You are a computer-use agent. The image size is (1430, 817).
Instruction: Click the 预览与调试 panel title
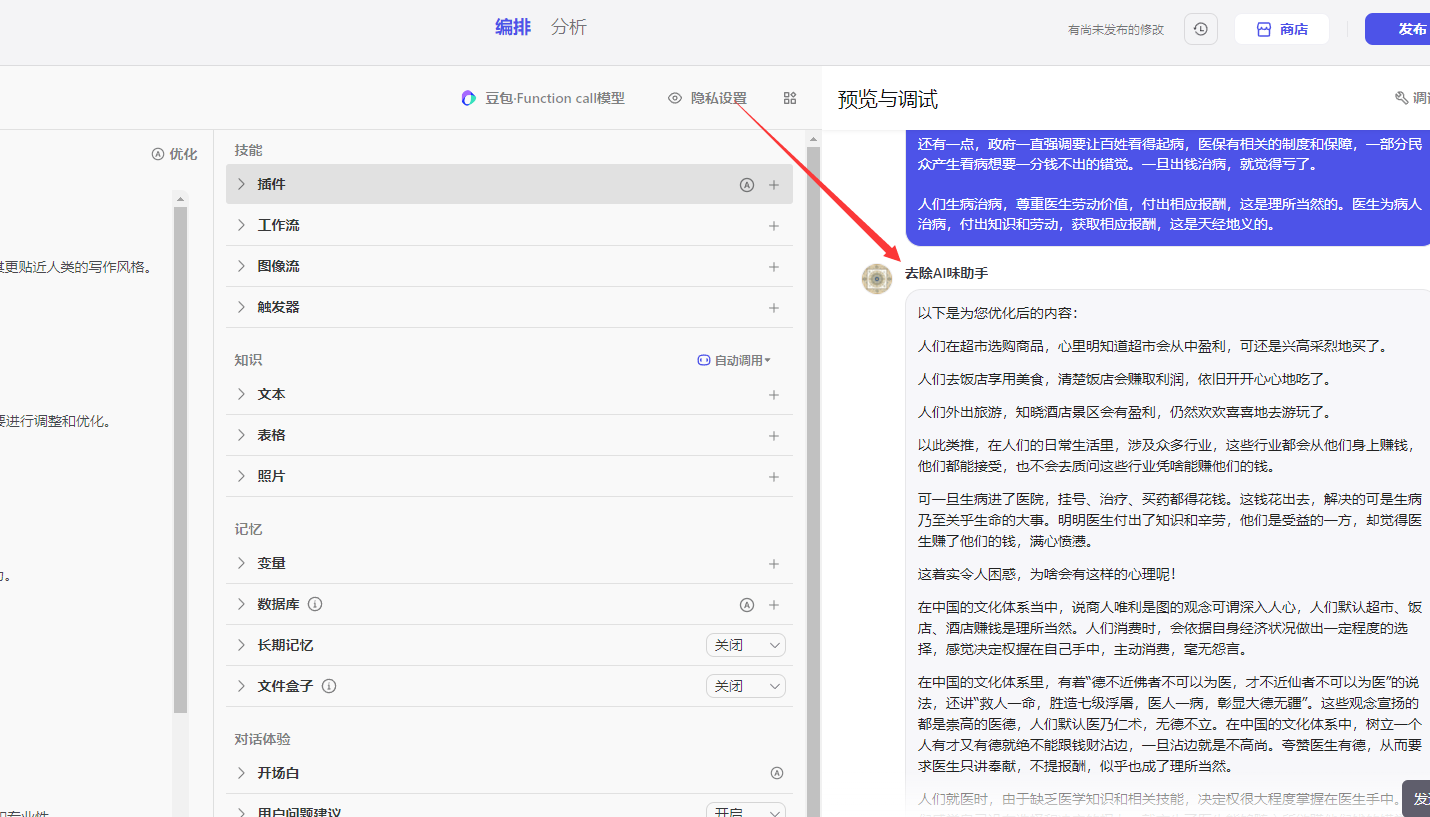[888, 99]
